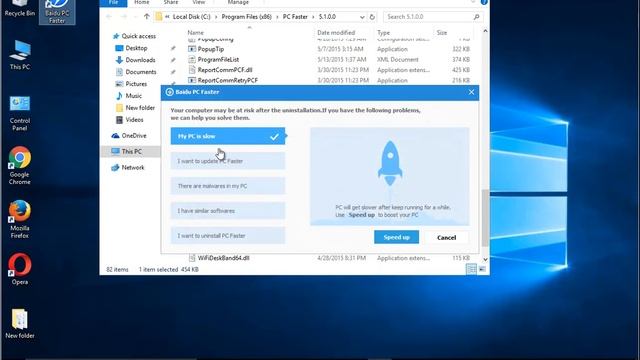The height and width of the screenshot is (360, 640).
Task: Open the Control Panel desktop icon
Action: [x=20, y=113]
